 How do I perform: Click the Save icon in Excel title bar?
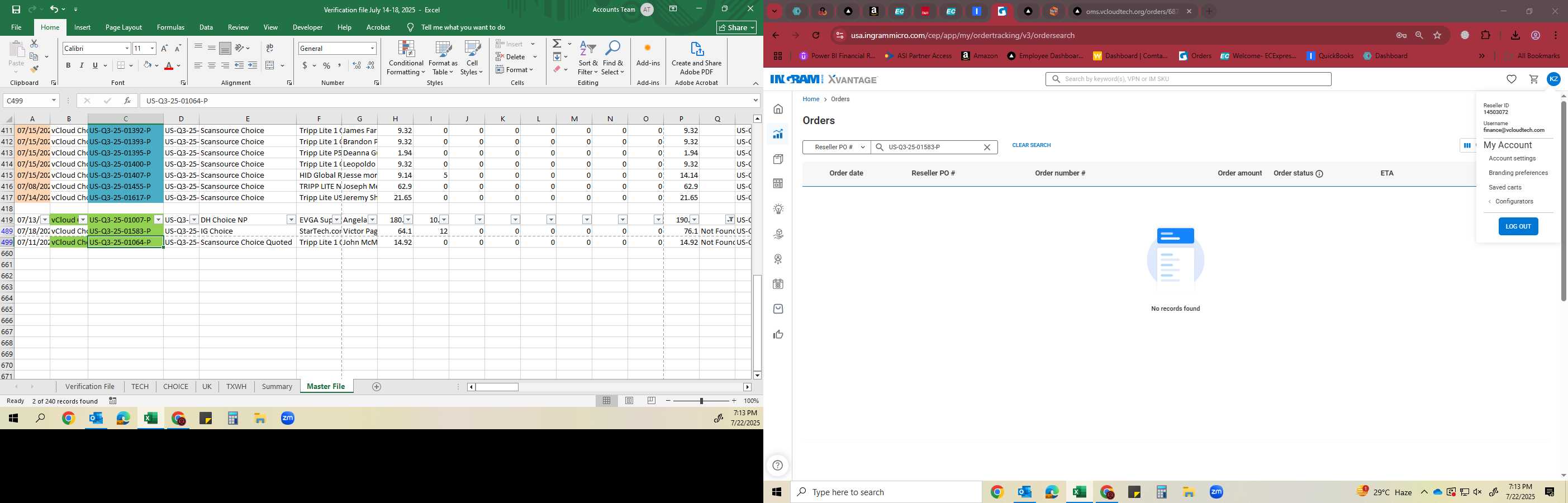click(x=16, y=9)
